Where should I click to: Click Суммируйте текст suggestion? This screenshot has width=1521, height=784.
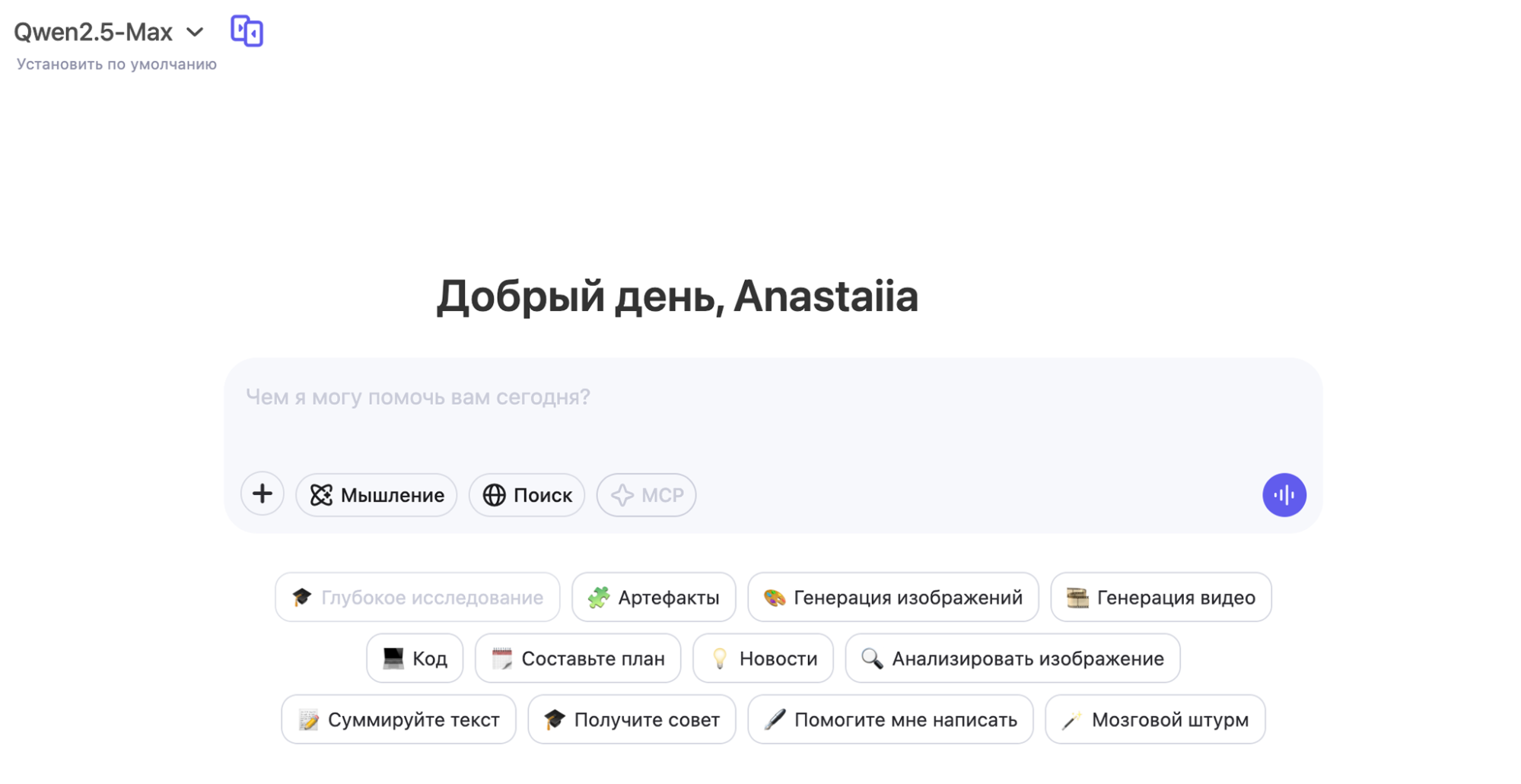click(399, 719)
